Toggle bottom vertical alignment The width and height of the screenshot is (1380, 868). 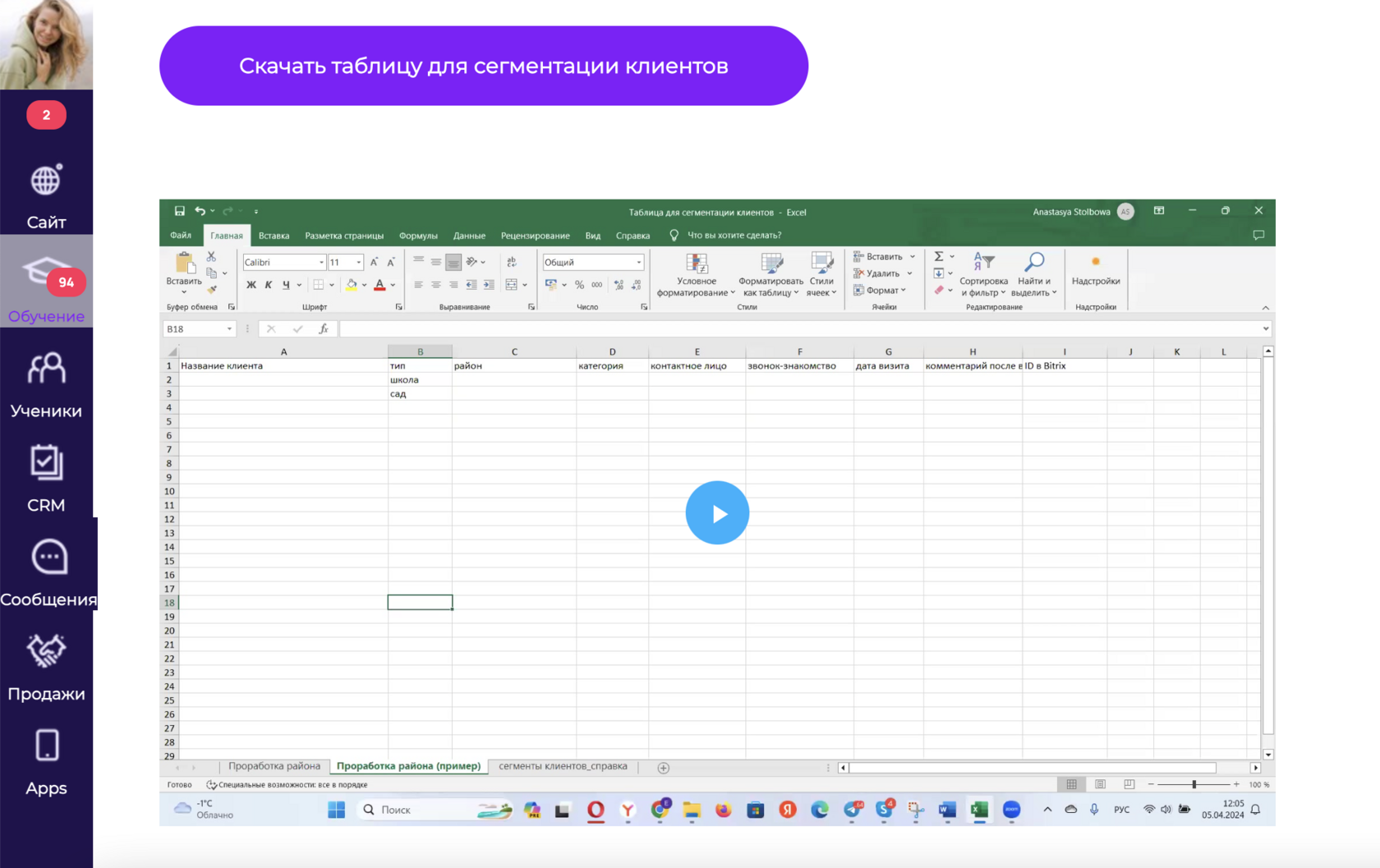click(x=453, y=262)
